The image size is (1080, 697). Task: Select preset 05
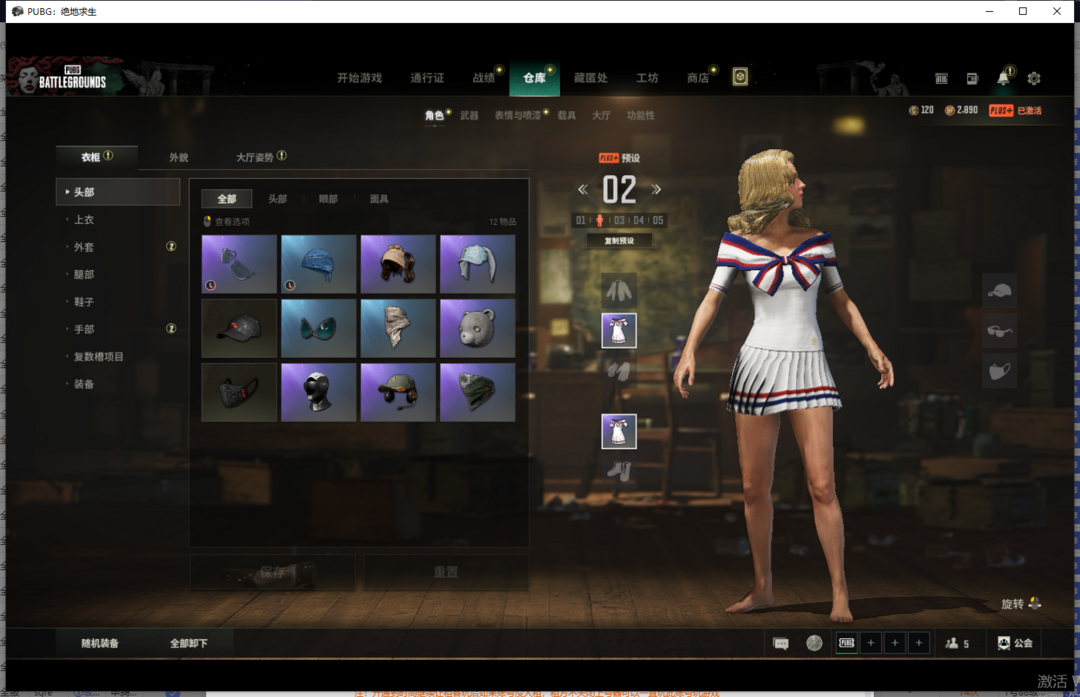(658, 220)
